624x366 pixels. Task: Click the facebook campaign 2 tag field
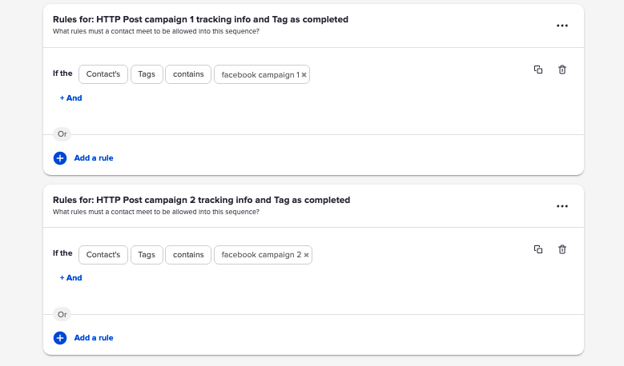pyautogui.click(x=263, y=255)
